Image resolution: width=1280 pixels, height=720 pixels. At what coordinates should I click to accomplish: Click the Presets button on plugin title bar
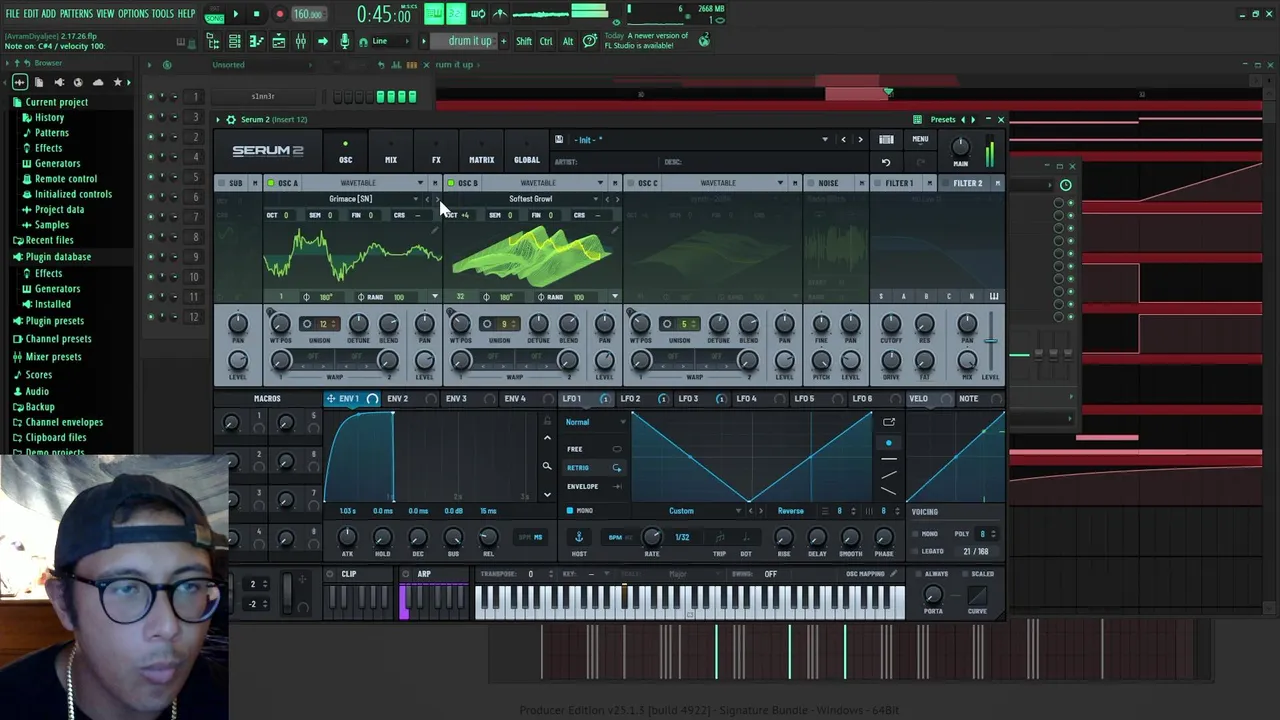pos(943,119)
